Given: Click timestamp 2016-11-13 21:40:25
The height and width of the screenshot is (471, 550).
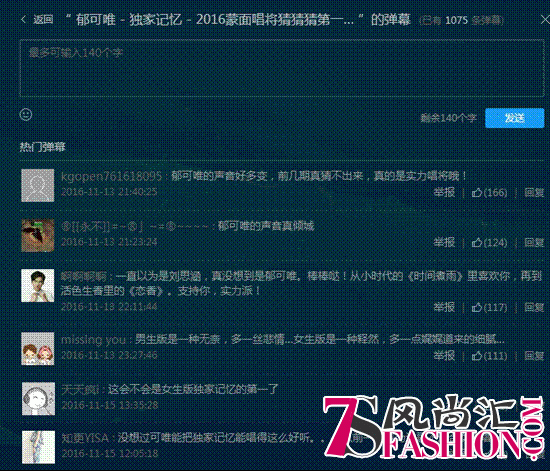Looking at the screenshot, I should 109,192.
